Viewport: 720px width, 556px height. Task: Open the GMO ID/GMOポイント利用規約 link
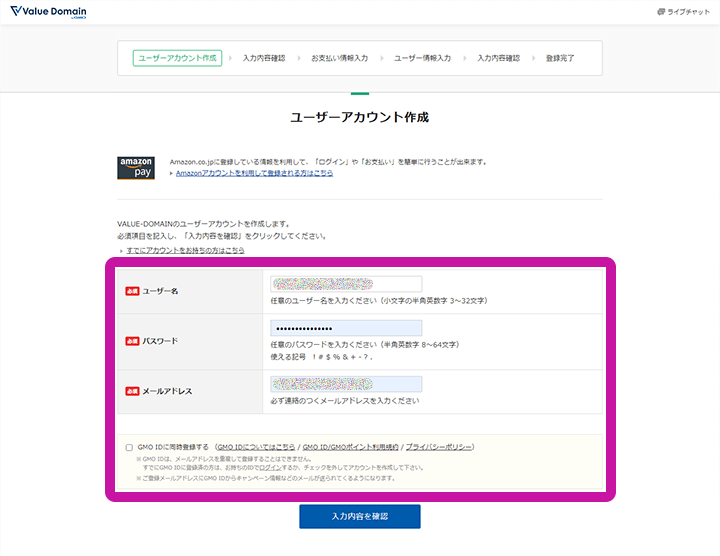tap(350, 447)
